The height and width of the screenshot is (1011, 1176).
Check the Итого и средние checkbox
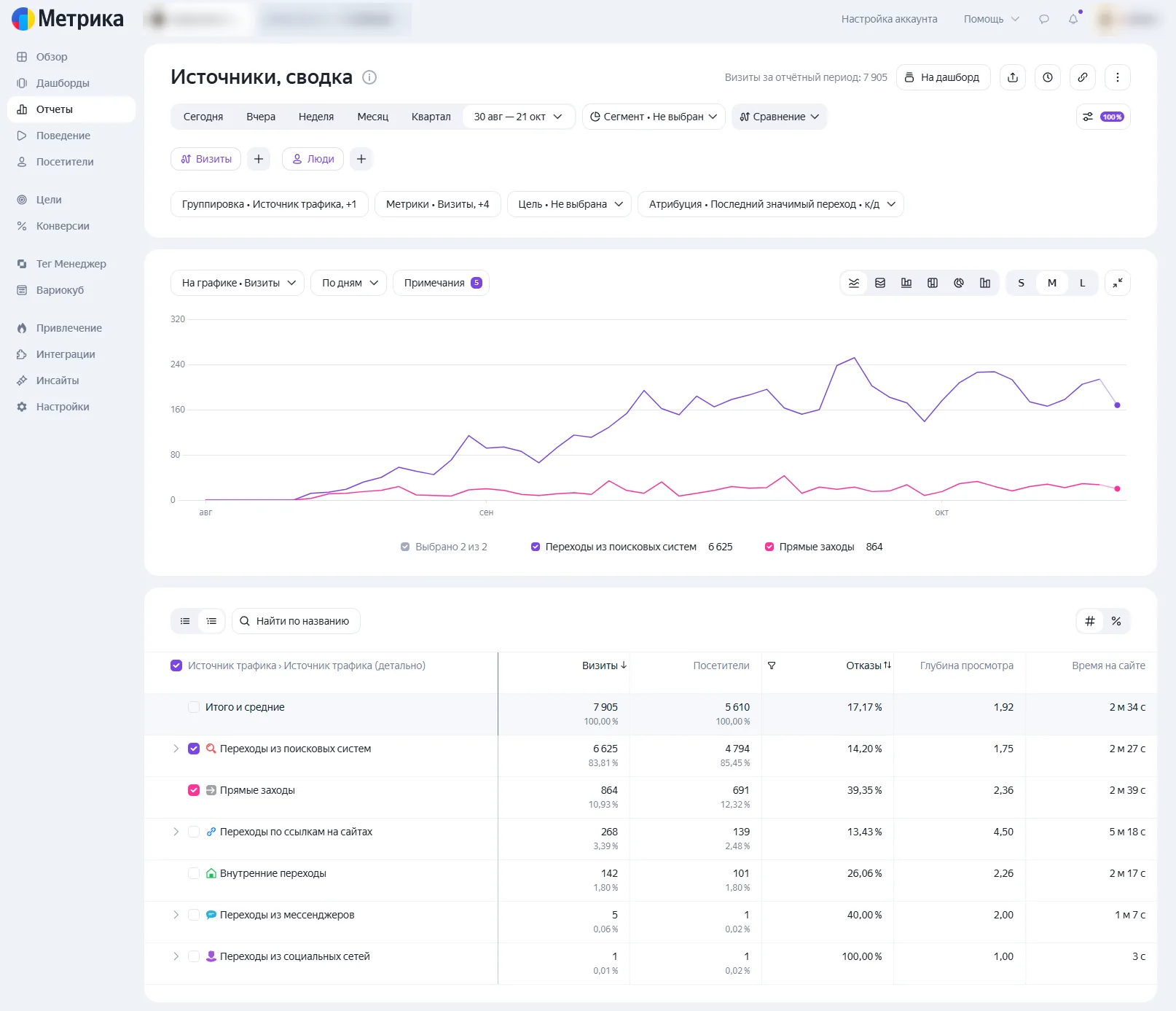point(194,707)
